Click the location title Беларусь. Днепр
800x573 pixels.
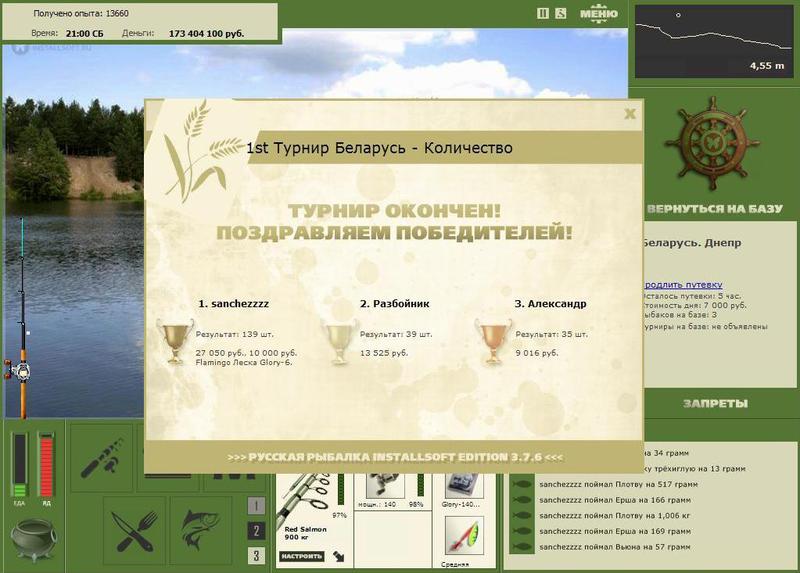[x=692, y=243]
